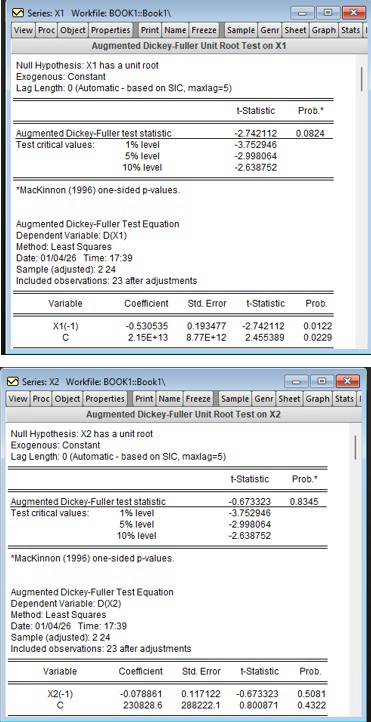Select ADF t-statistic -0.673323 in X2 test summary

pos(249,502)
